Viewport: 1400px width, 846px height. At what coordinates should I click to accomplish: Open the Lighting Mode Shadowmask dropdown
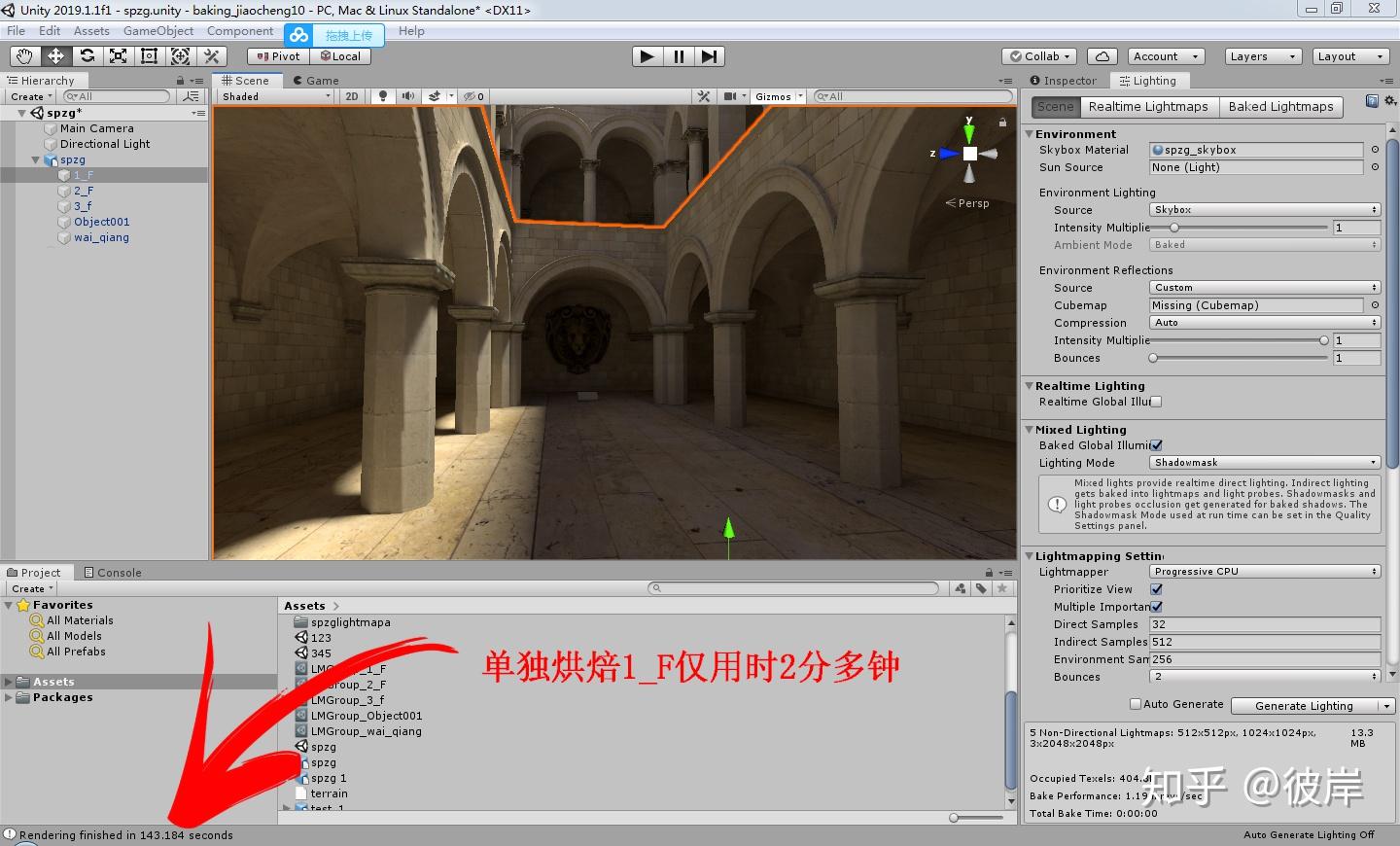pos(1265,463)
